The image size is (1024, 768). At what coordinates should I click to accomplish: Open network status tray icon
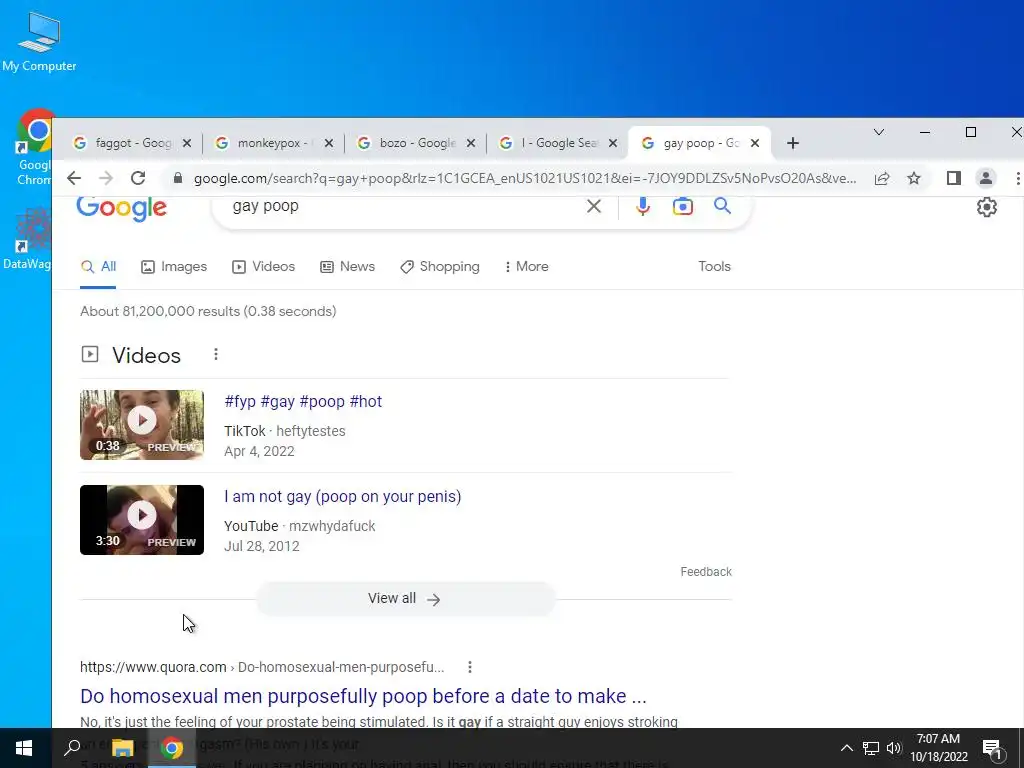871,748
